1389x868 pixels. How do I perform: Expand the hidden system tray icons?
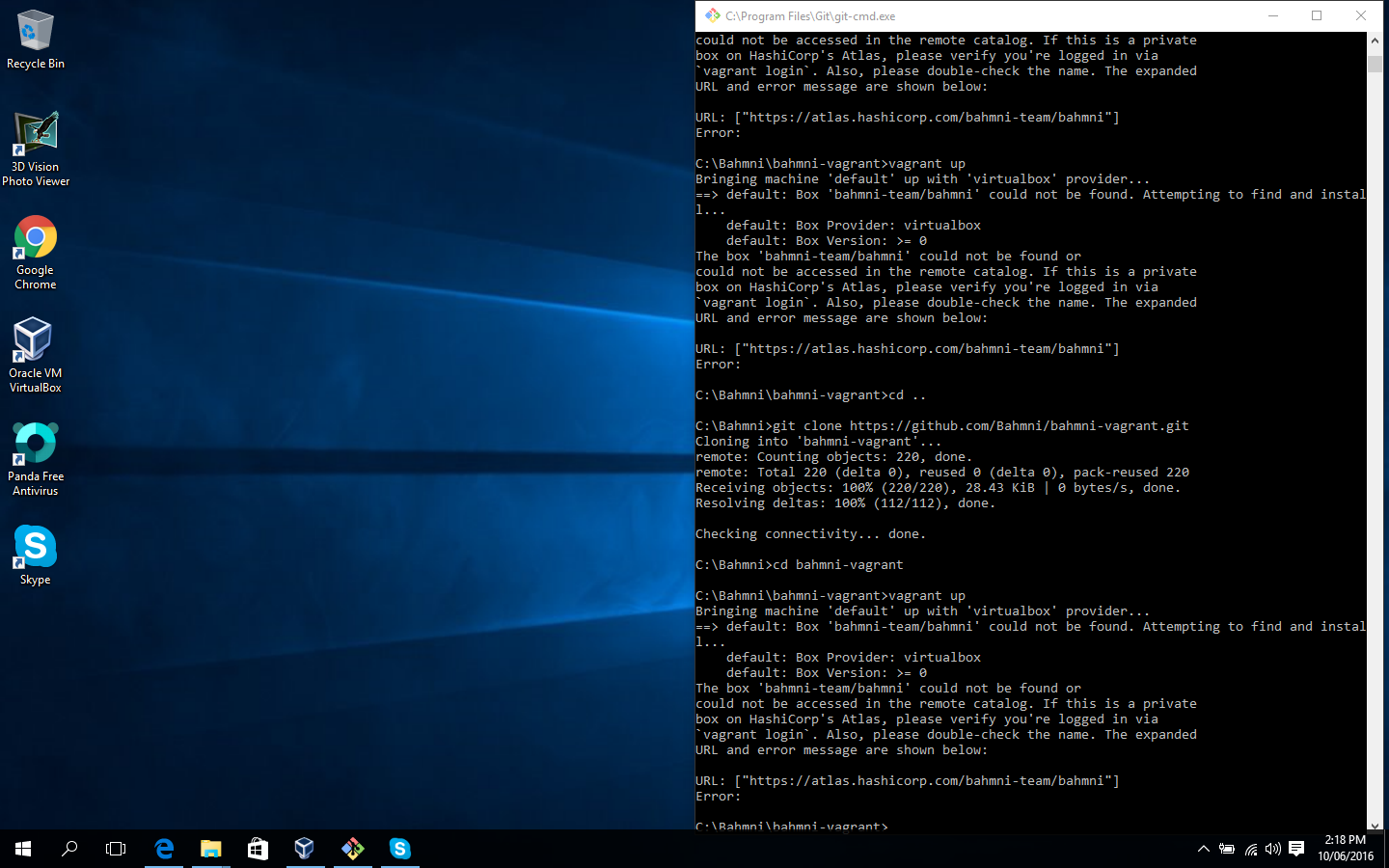1203,850
